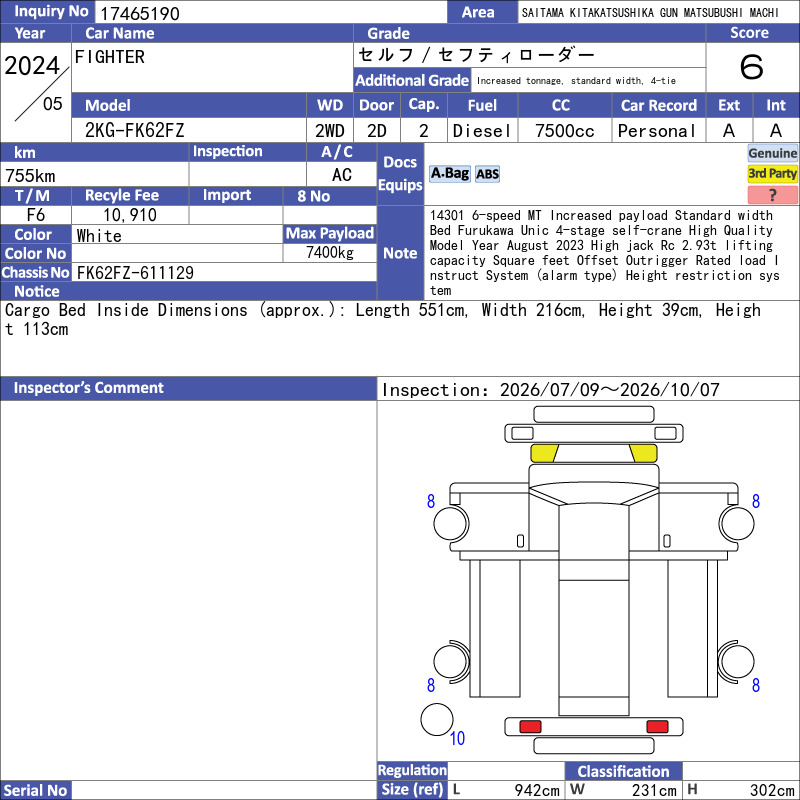Click the Inquiry No value 17465190
800x800 pixels.
click(x=140, y=13)
